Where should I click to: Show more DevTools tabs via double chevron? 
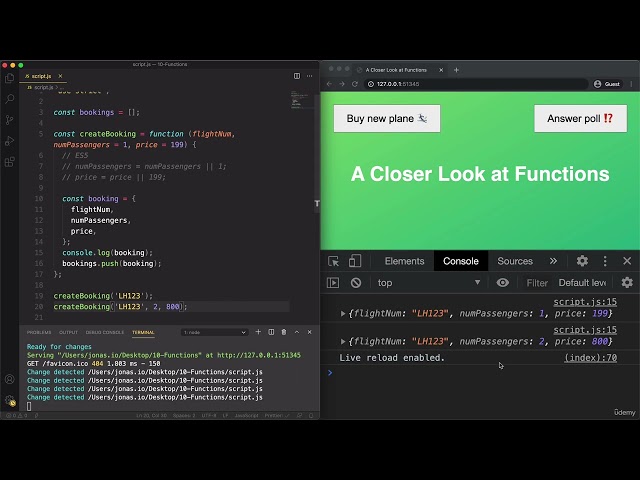point(553,261)
